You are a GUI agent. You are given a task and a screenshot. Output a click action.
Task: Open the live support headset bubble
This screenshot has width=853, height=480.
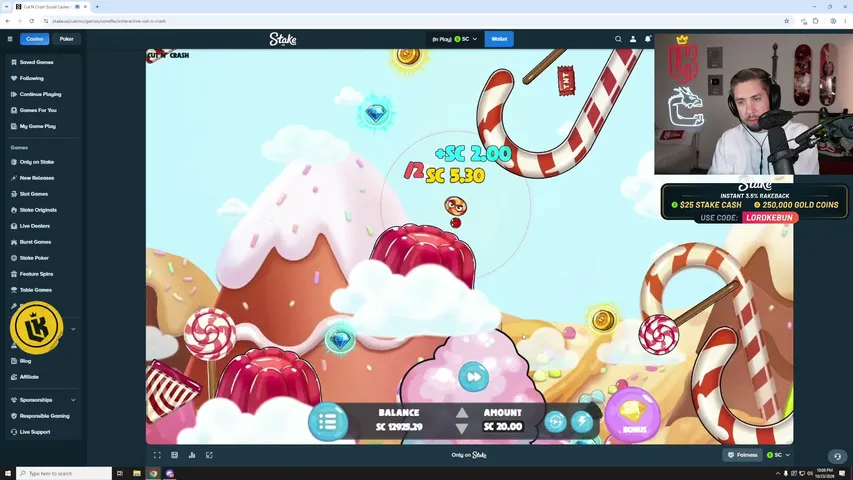click(837, 456)
